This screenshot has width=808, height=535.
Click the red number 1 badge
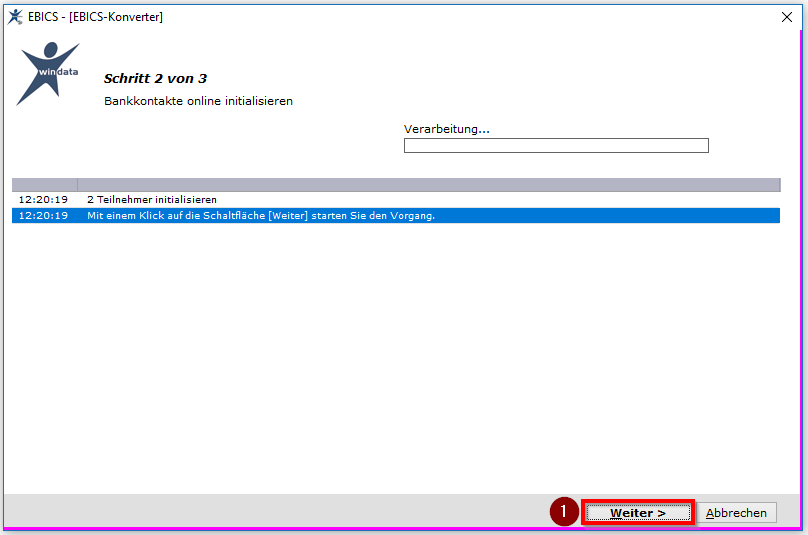click(564, 511)
